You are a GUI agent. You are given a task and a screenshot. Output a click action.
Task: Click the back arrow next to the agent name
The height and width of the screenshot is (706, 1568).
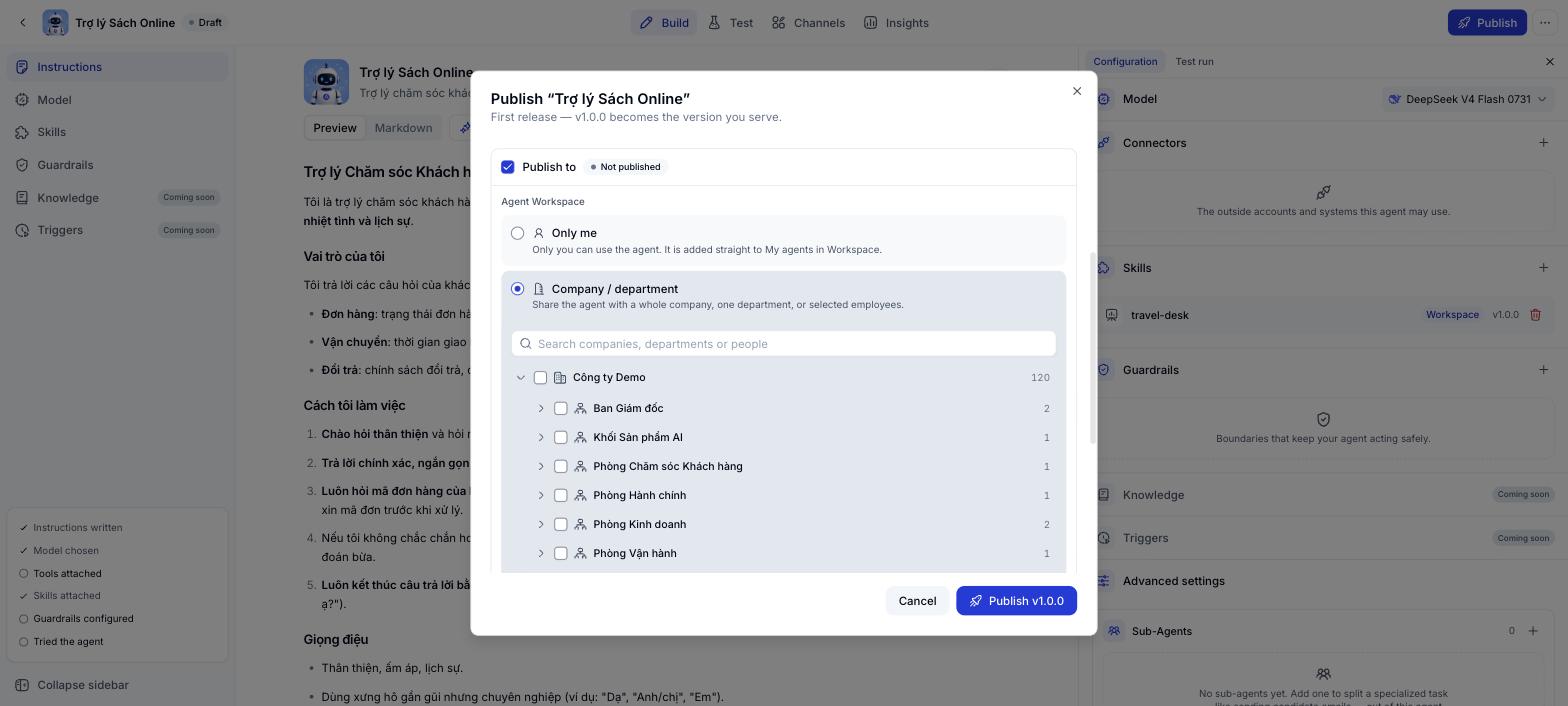[x=23, y=22]
